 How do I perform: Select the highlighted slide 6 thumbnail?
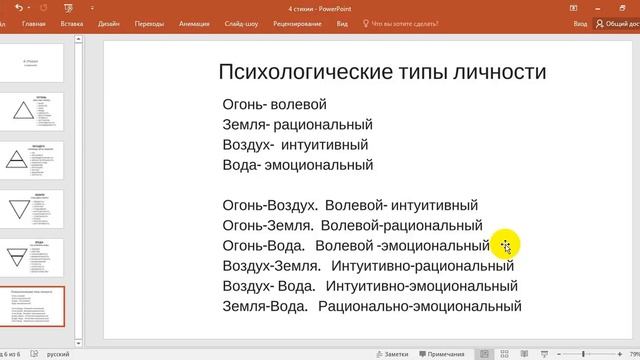pos(31,306)
